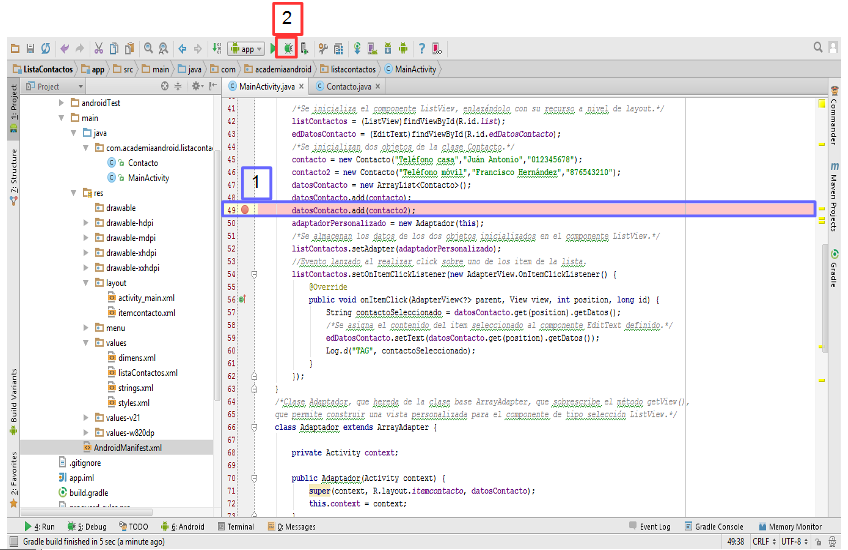Switch to the Contacto.java tab
Viewport: 848px width, 550px height.
click(348, 87)
